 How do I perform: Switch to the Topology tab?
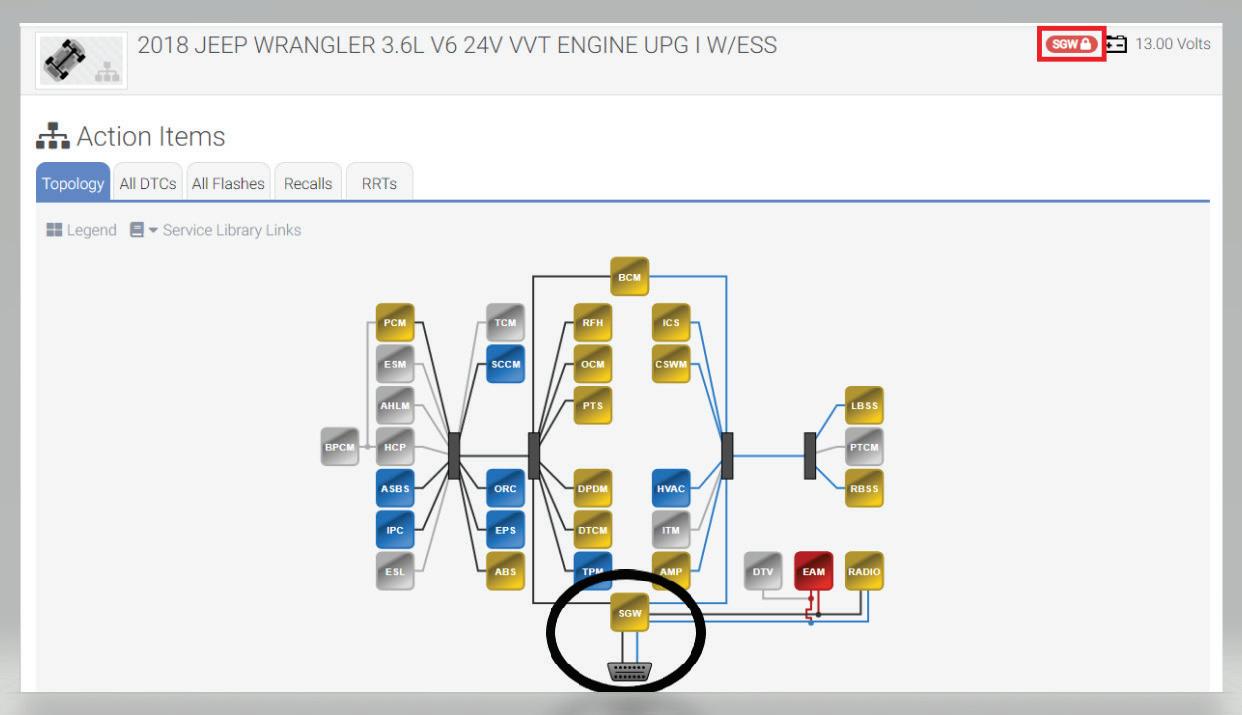click(x=72, y=183)
